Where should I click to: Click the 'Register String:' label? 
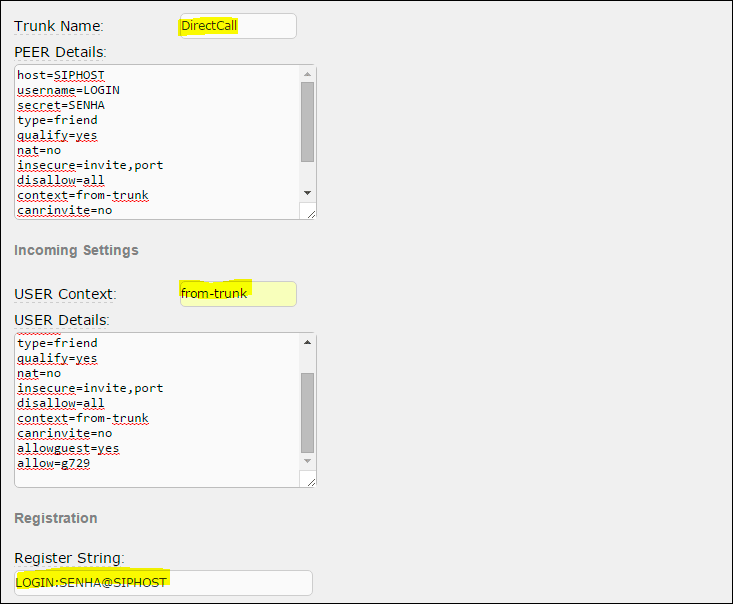[x=69, y=558]
